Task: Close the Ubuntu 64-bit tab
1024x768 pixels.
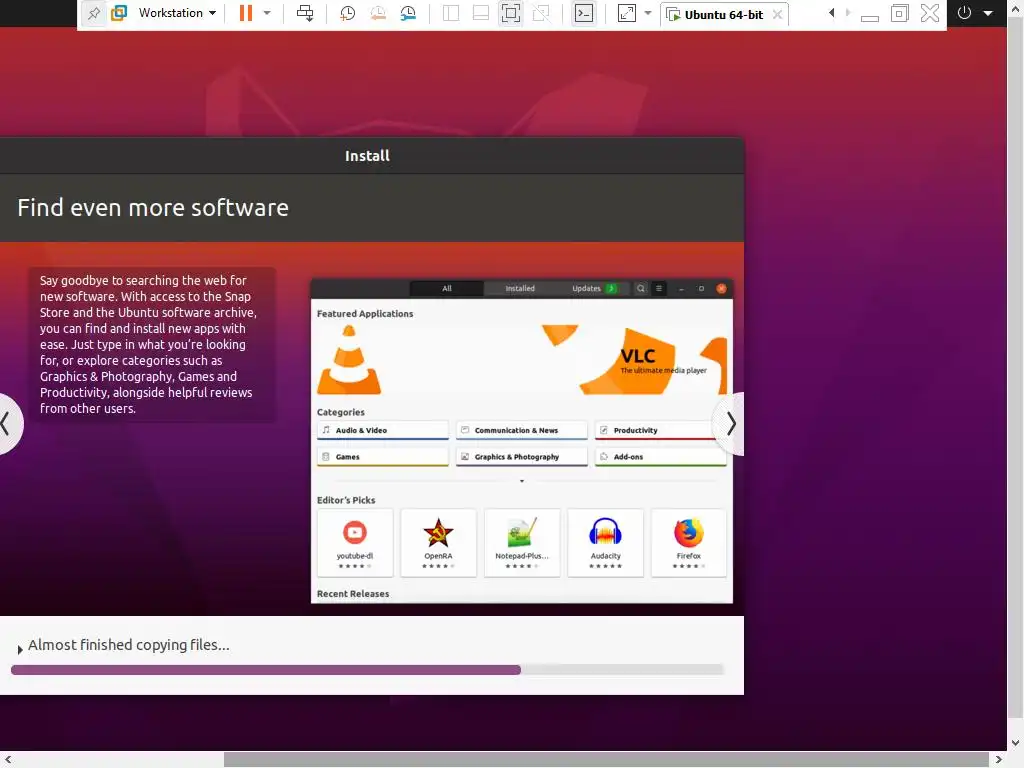Action: pos(777,14)
